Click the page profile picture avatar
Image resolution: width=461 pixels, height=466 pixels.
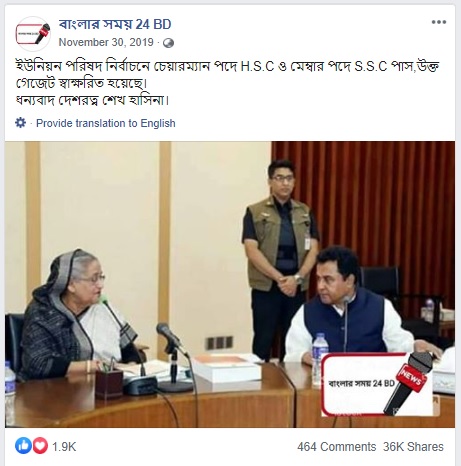33,34
